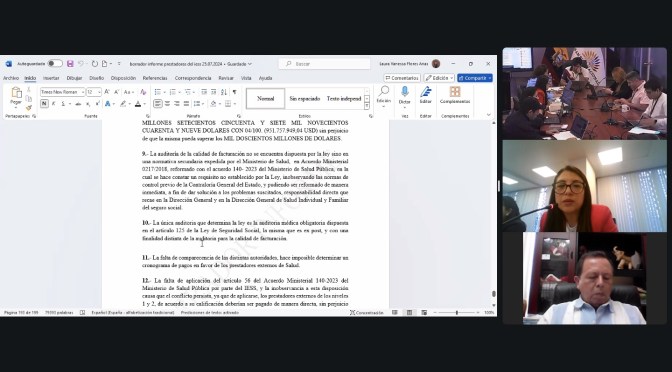The image size is (672, 372).
Task: Click the blue Text Effects A icon
Action: tap(108, 104)
